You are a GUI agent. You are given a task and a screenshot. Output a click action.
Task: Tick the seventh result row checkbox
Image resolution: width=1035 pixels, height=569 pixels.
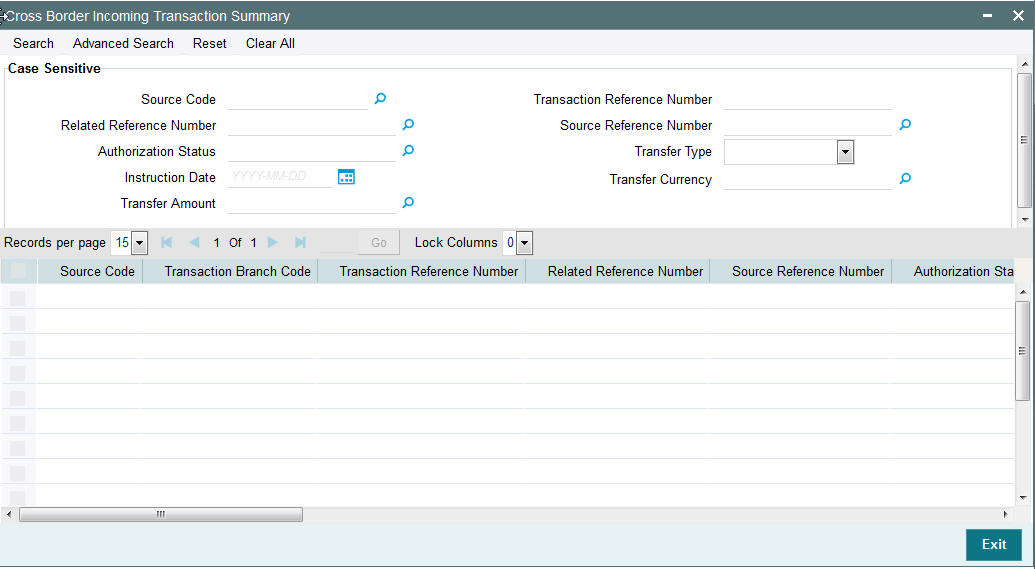click(18, 448)
